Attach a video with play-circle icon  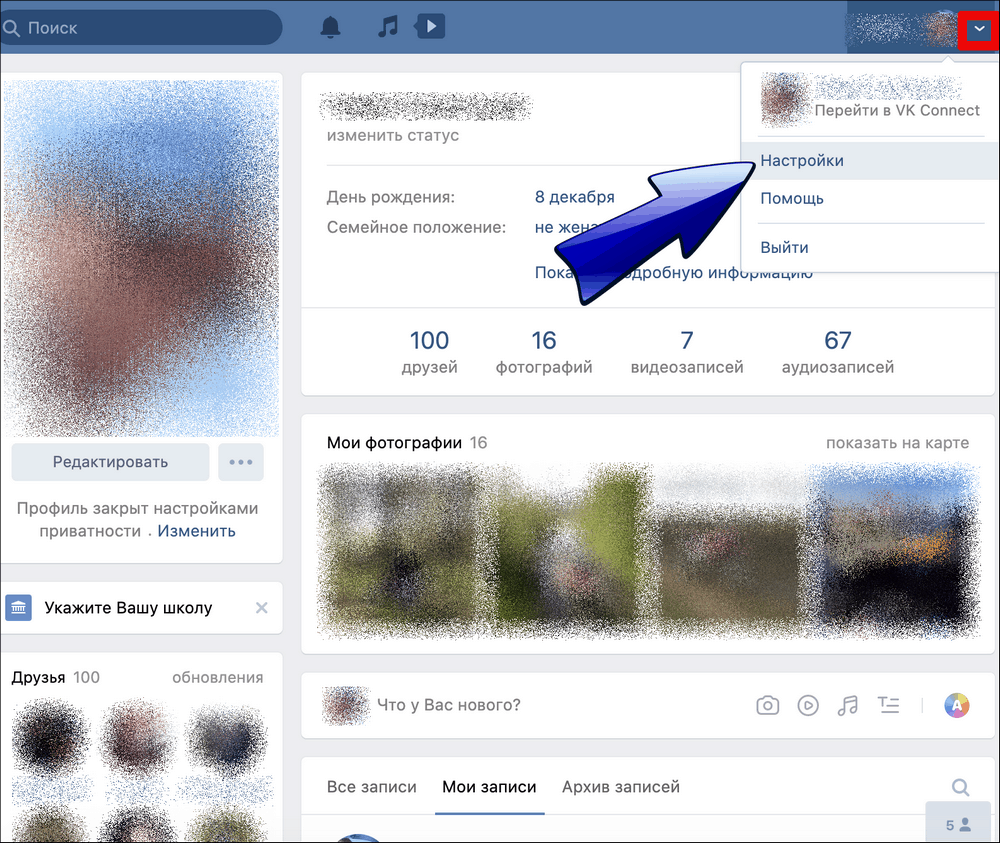808,705
